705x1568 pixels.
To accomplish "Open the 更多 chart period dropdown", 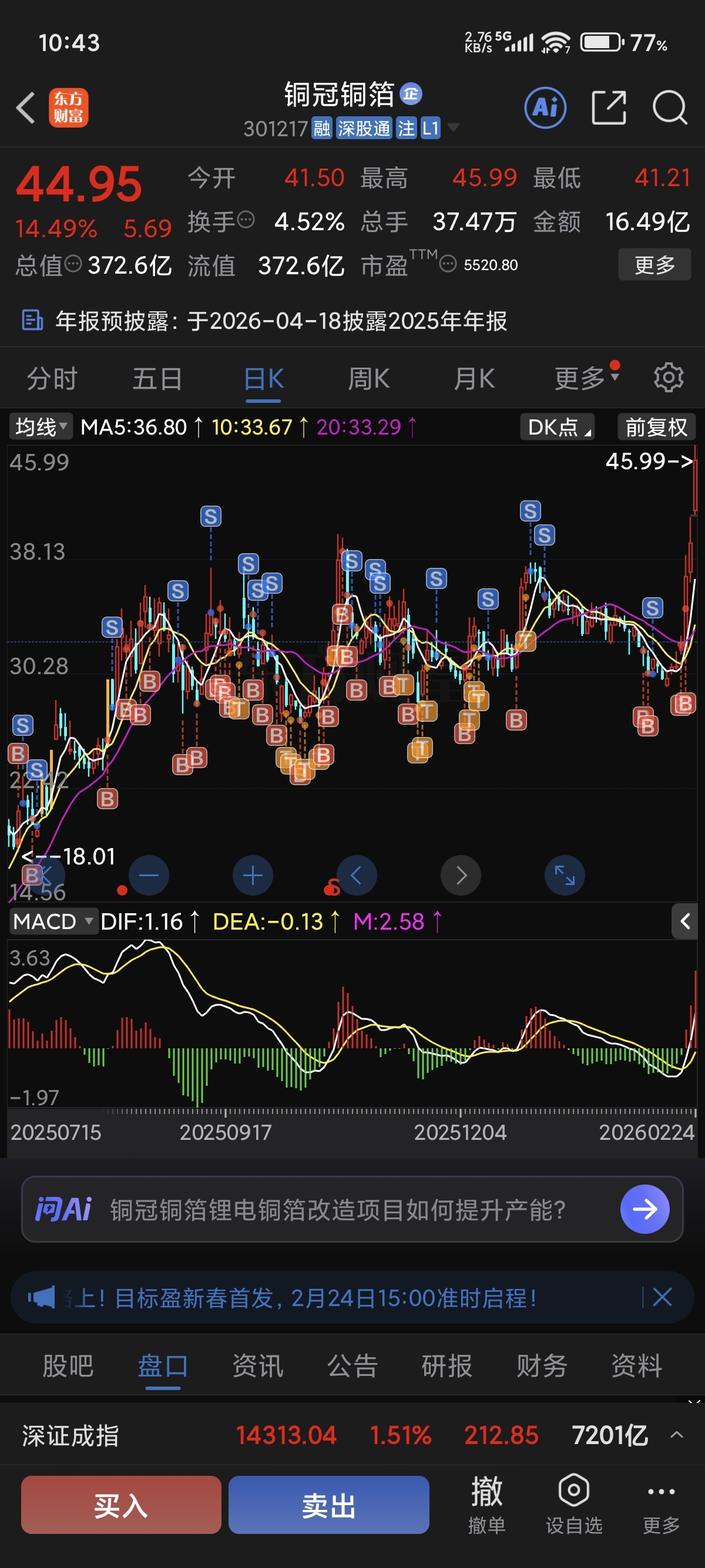I will click(x=586, y=378).
